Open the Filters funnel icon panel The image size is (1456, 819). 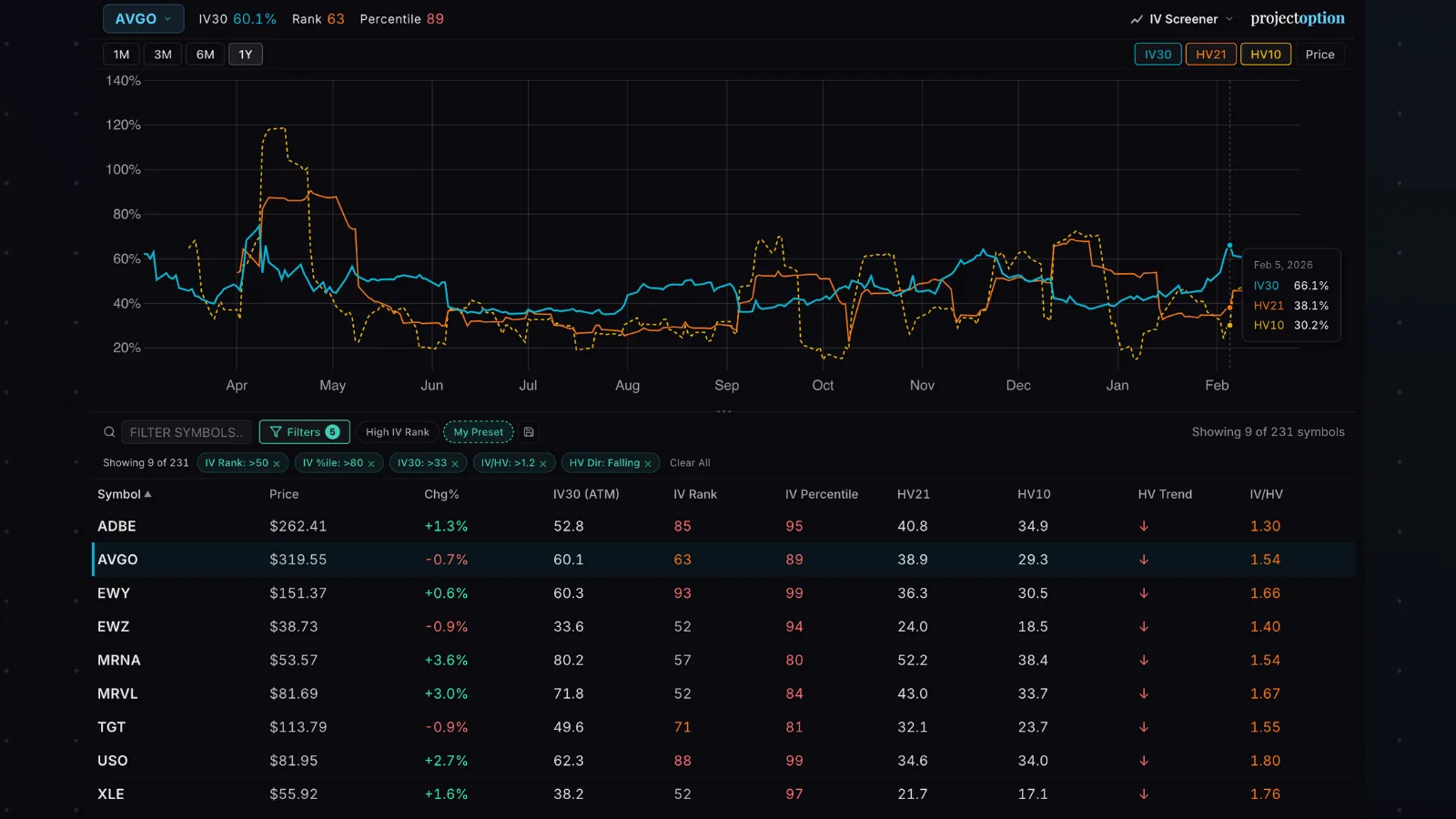(x=275, y=431)
